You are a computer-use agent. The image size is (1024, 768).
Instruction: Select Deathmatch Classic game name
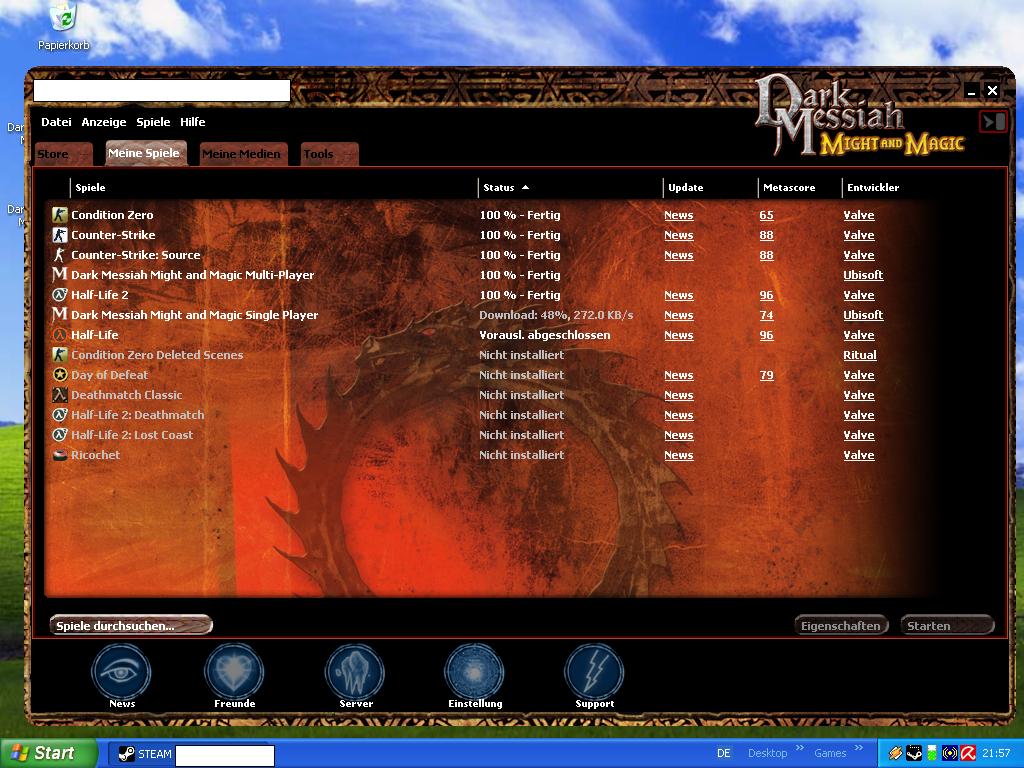[x=127, y=394]
